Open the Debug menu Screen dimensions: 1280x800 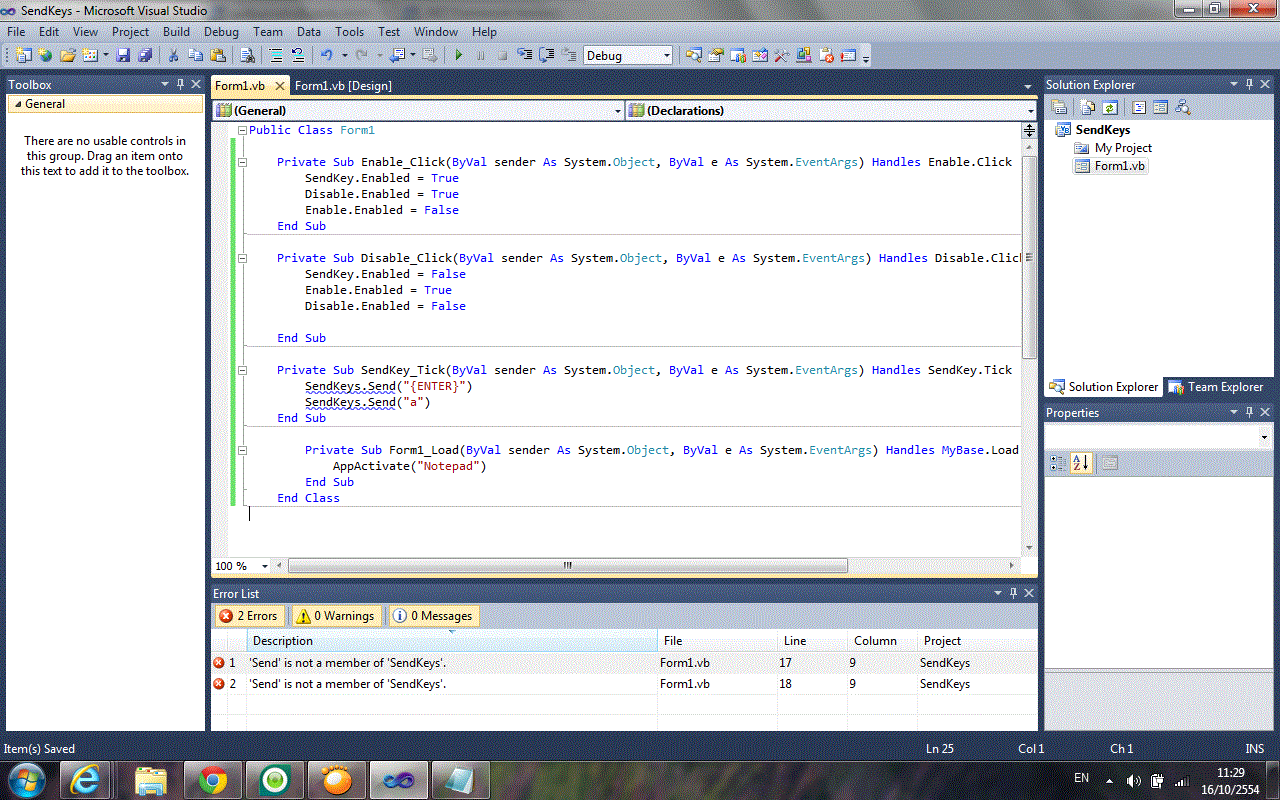221,32
